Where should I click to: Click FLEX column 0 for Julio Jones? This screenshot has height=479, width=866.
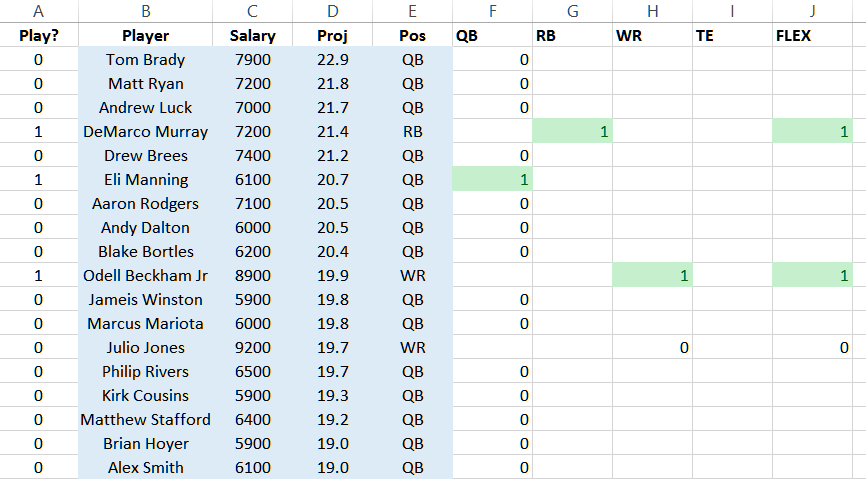tap(812, 348)
